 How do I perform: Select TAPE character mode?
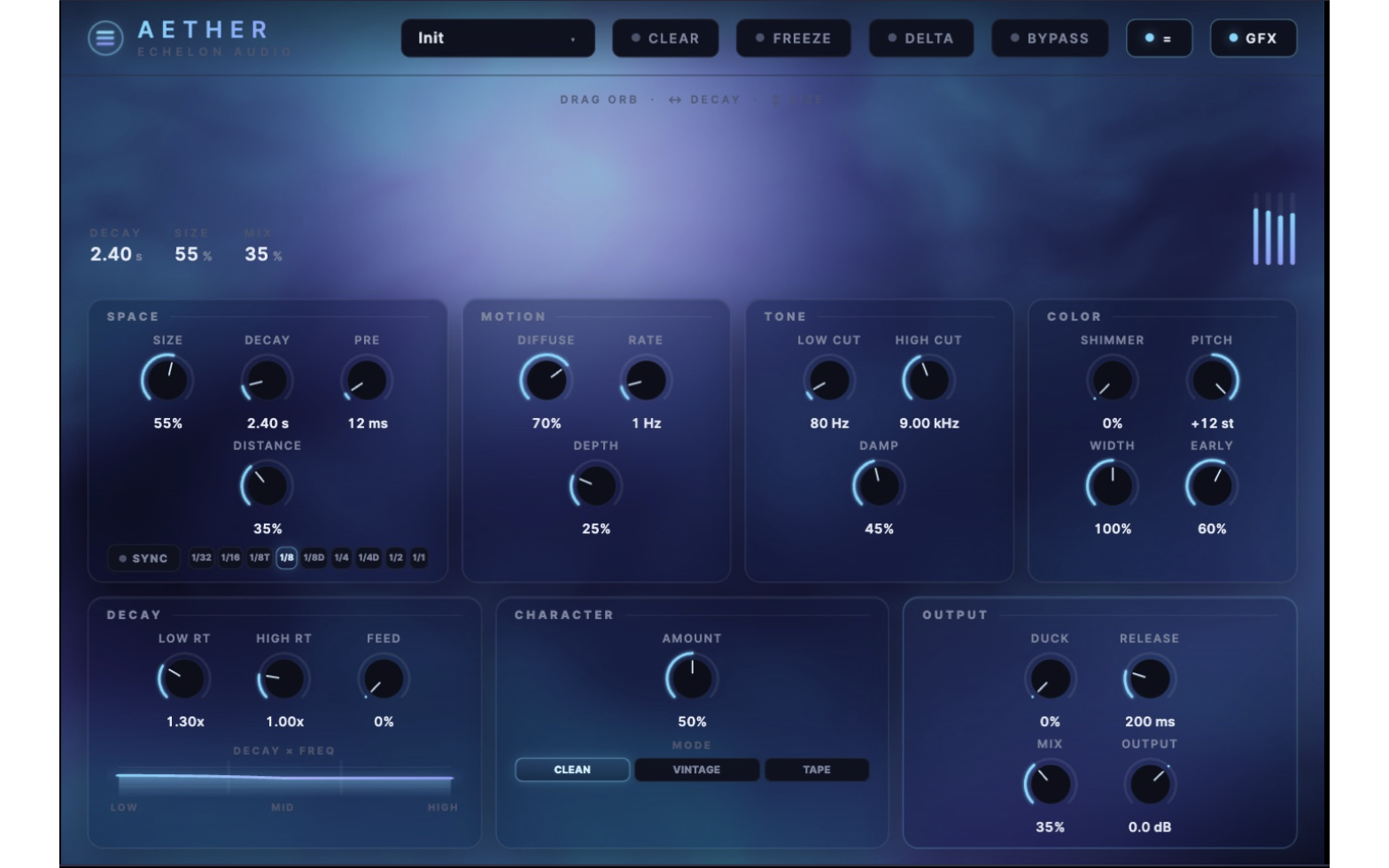coord(817,770)
